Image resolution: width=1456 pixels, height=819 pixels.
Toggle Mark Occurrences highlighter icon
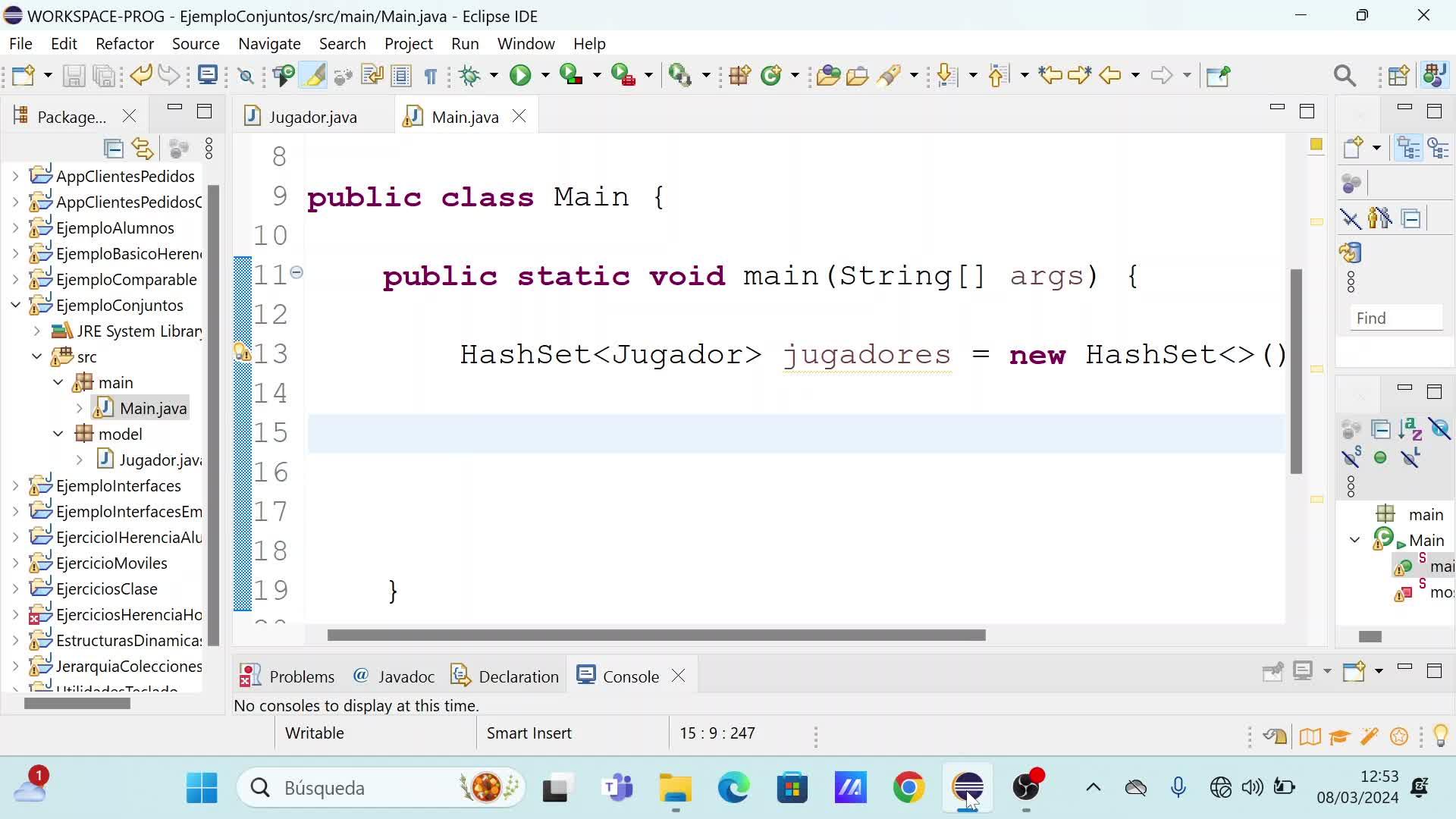(x=313, y=75)
